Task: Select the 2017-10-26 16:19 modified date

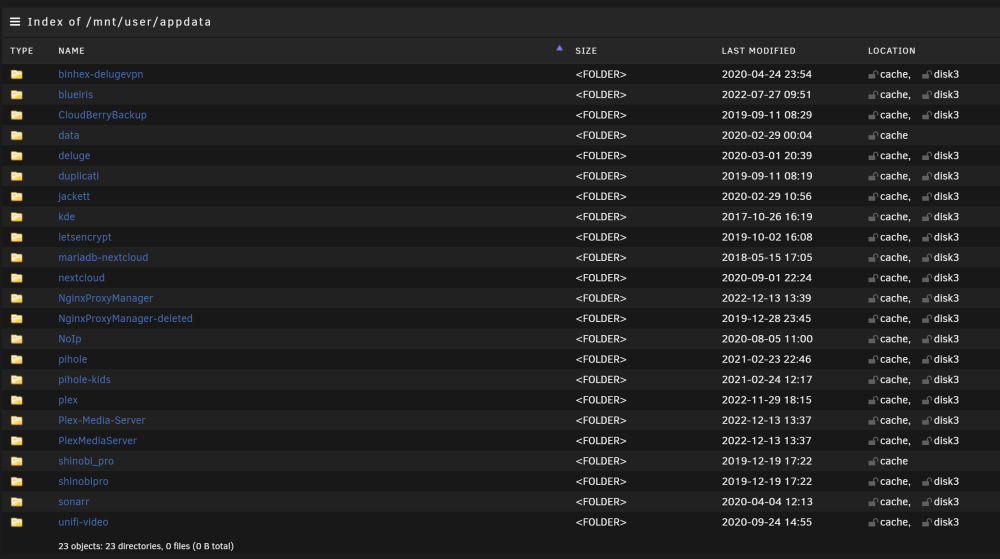Action: (x=767, y=217)
